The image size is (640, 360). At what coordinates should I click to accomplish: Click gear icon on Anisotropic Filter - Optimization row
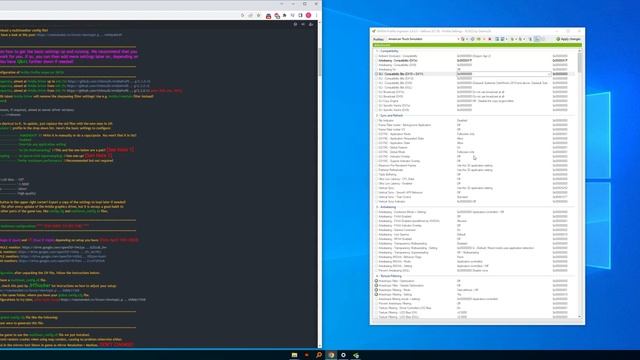[x=376, y=281]
